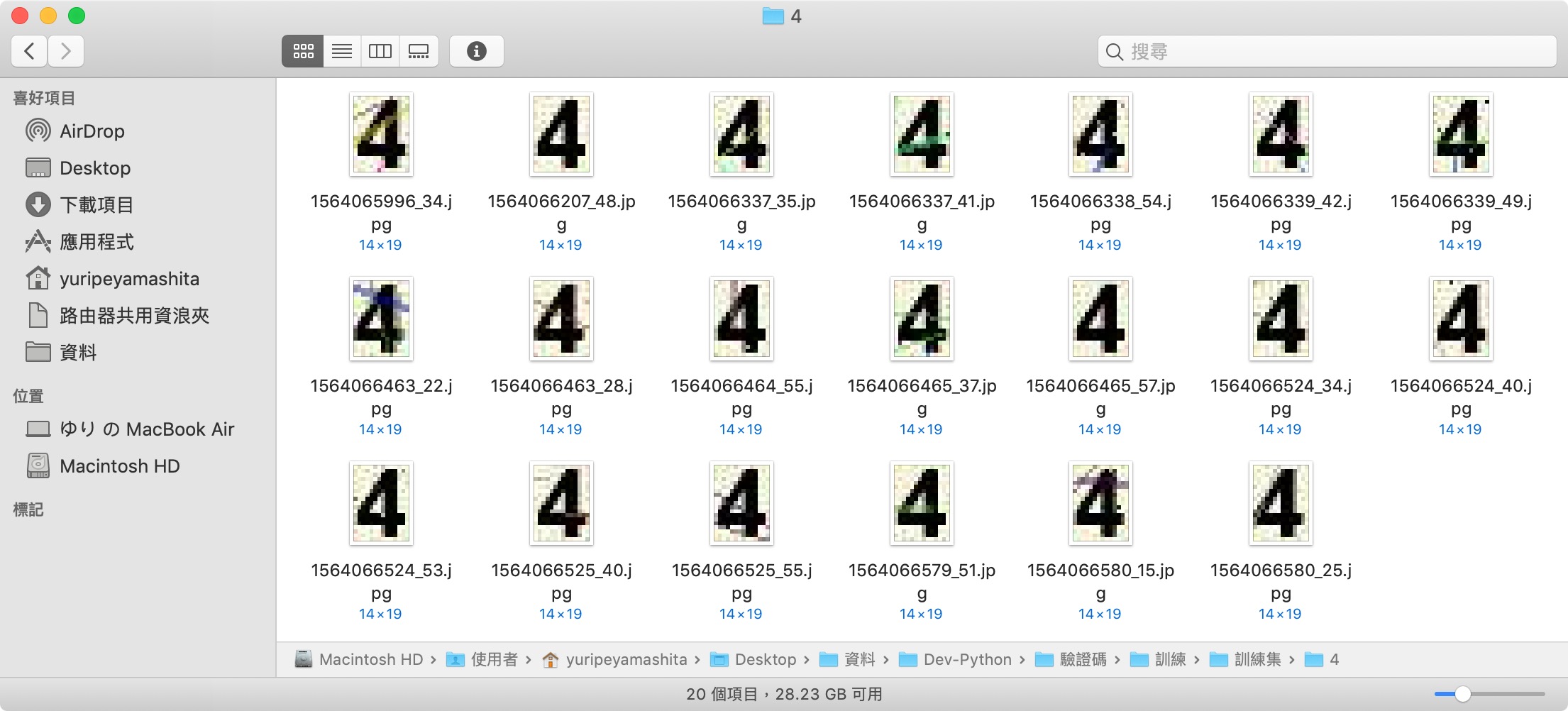
Task: Open Desktop from sidebar favorites
Action: (94, 168)
